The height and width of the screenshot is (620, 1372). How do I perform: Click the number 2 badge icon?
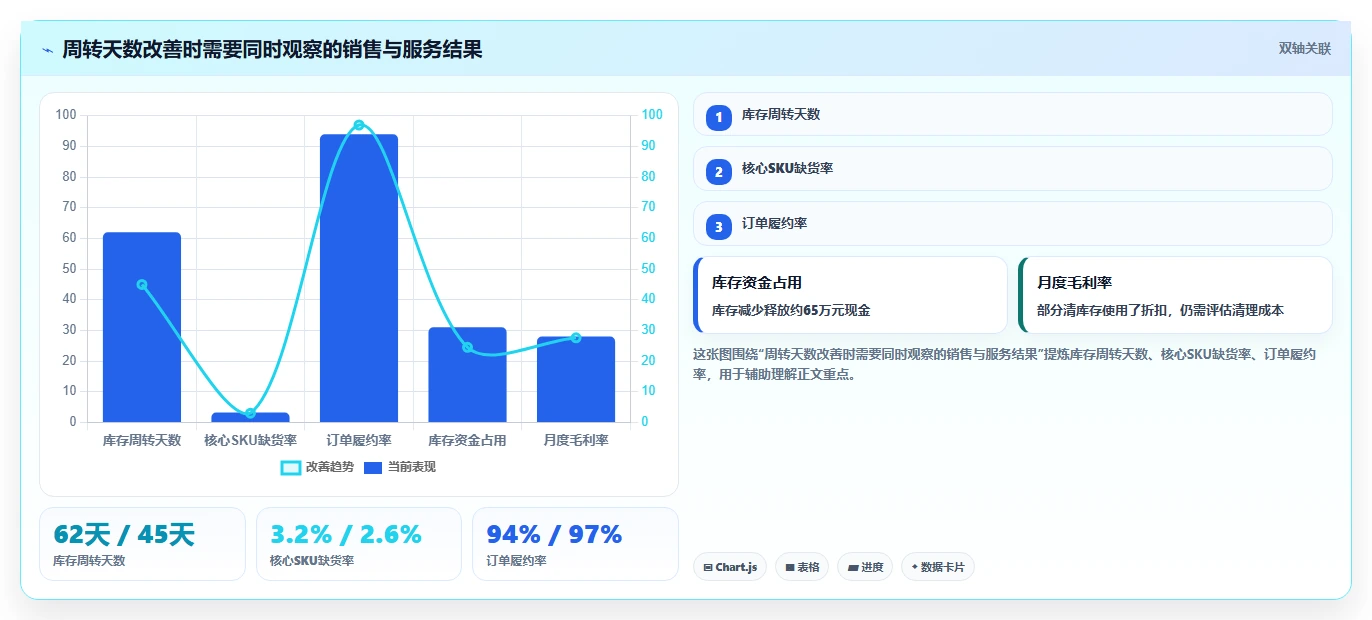718,172
